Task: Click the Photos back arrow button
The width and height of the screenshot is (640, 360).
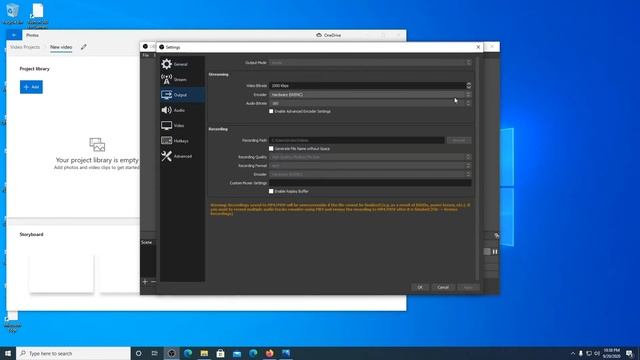Action: pyautogui.click(x=14, y=35)
